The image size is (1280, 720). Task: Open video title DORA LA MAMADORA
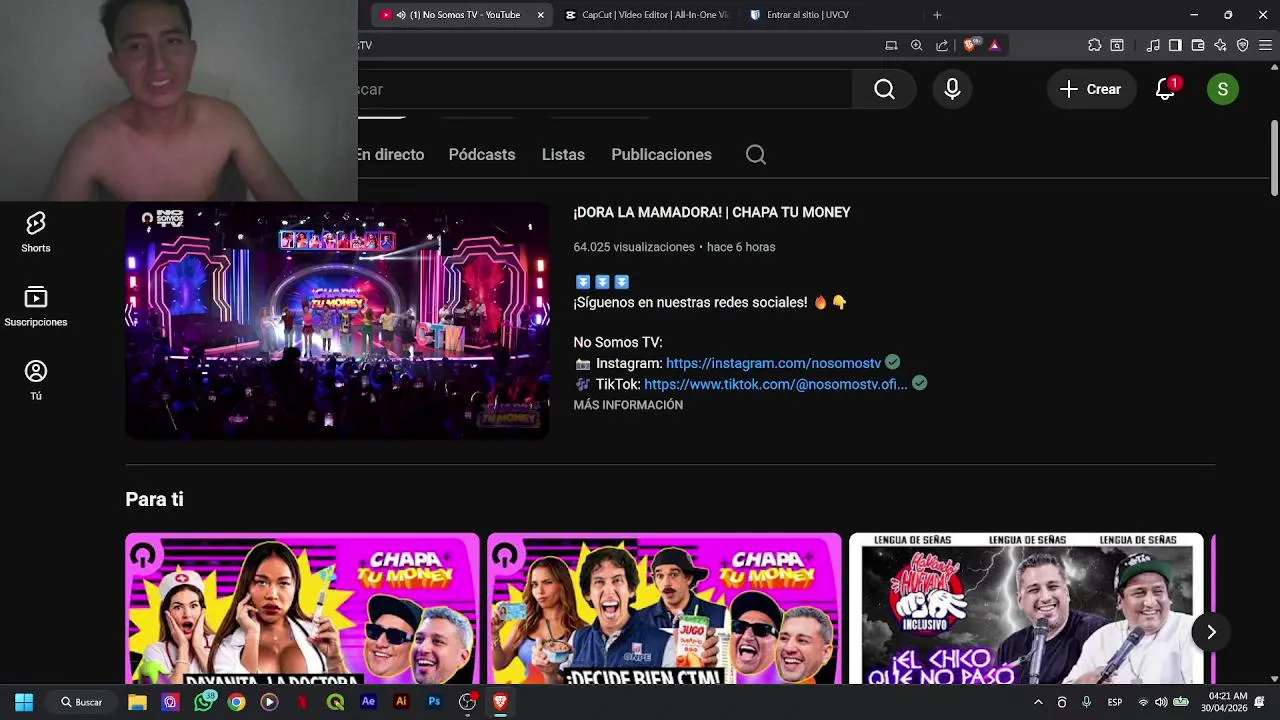712,212
